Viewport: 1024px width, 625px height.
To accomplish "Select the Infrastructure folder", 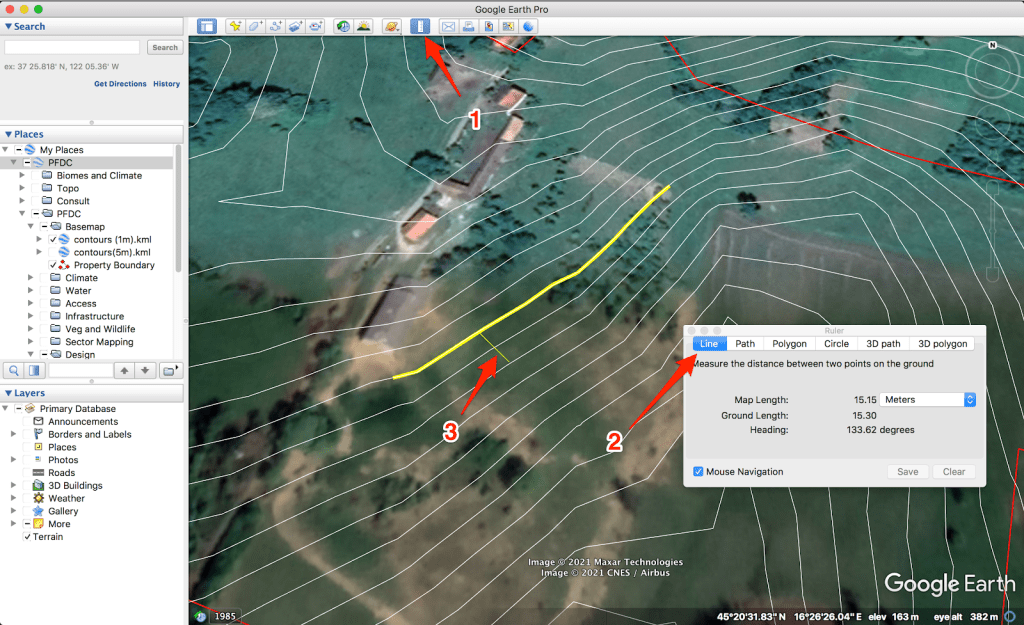I will click(x=95, y=316).
